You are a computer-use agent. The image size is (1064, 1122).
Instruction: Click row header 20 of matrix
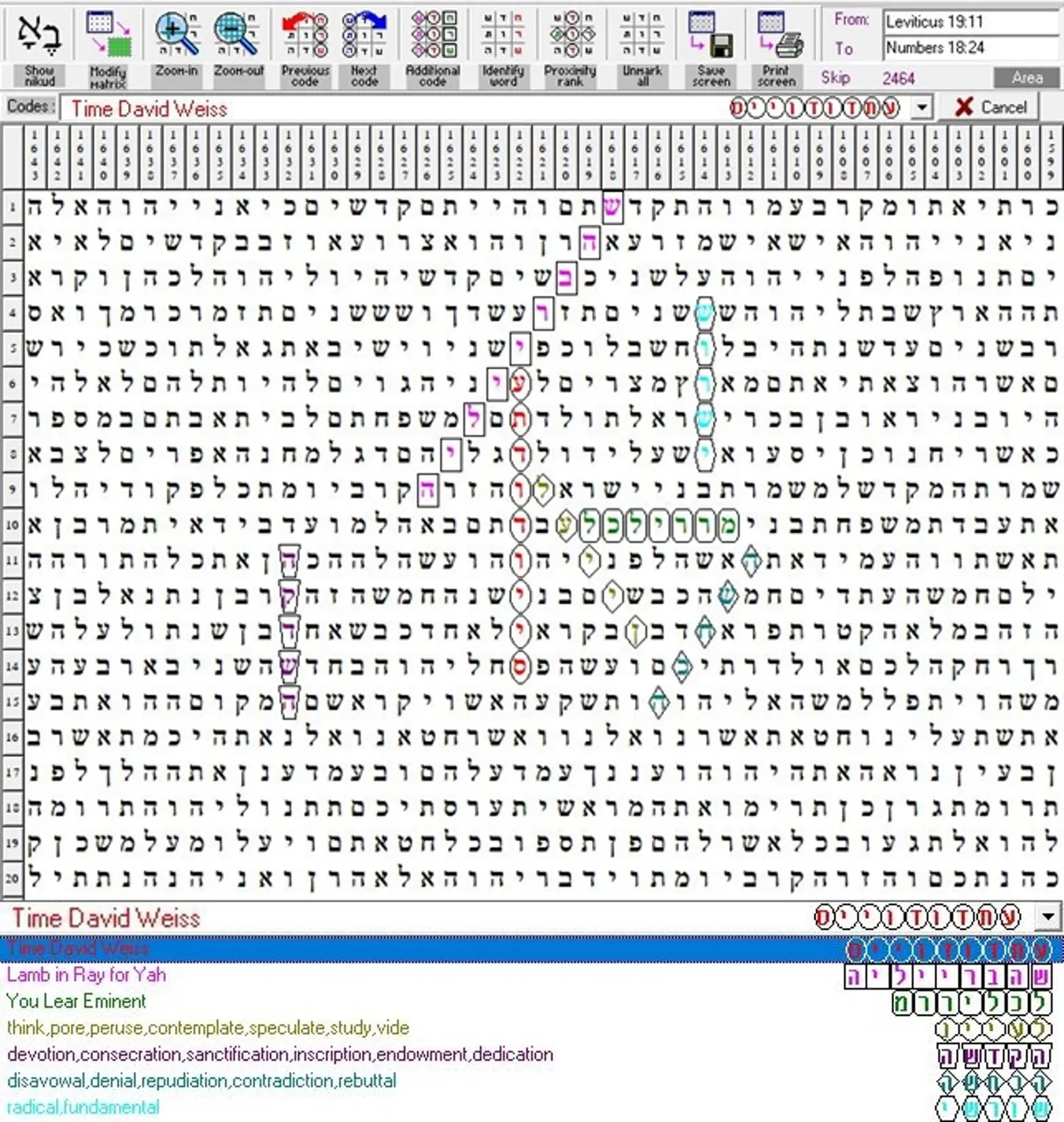point(12,877)
